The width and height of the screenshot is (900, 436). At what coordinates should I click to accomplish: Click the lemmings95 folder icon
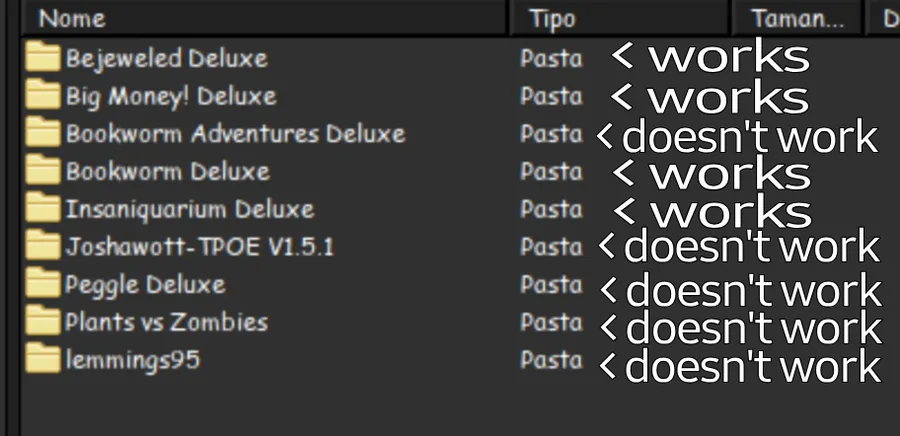(42, 359)
